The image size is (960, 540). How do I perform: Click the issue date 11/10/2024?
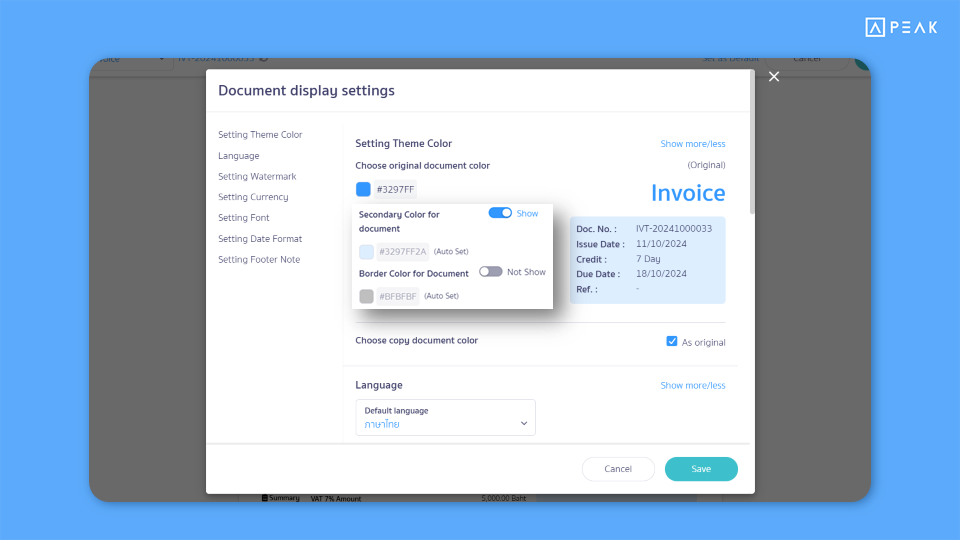[661, 244]
